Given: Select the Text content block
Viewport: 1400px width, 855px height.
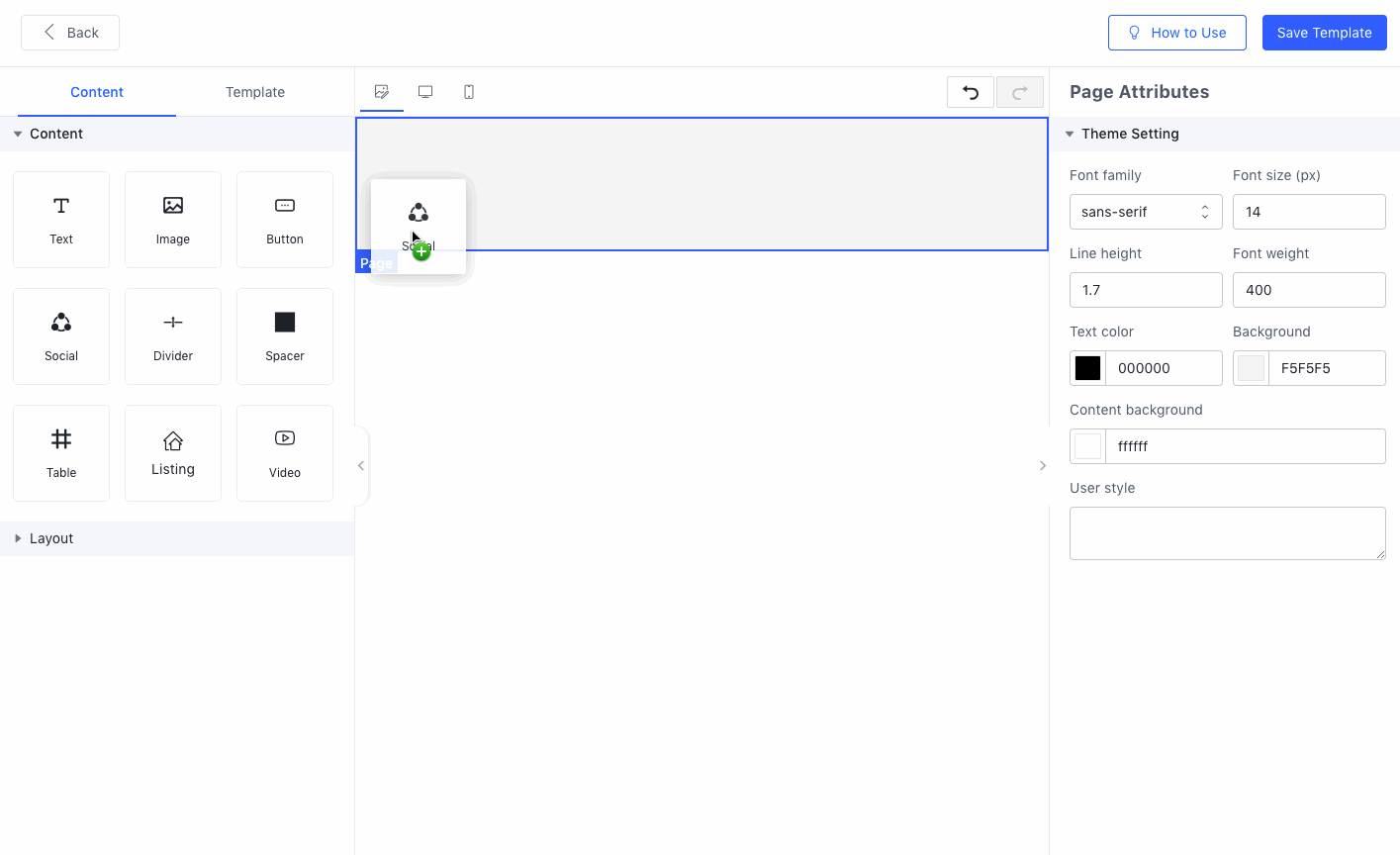Looking at the screenshot, I should click(61, 220).
